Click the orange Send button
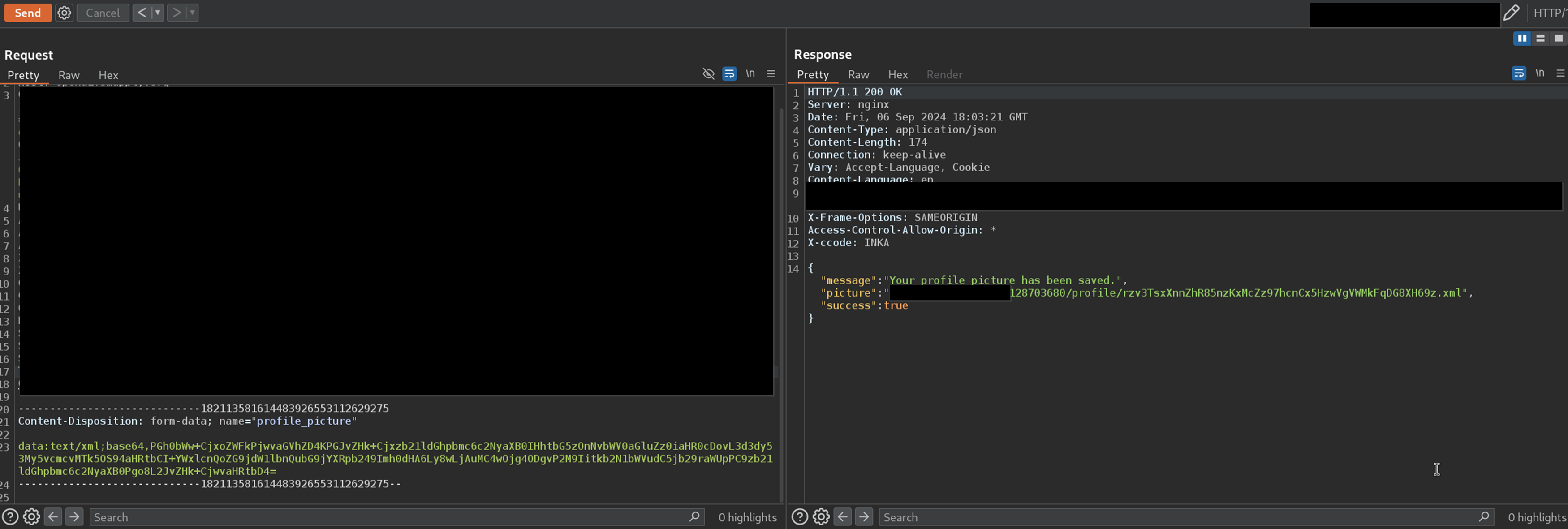 point(27,13)
